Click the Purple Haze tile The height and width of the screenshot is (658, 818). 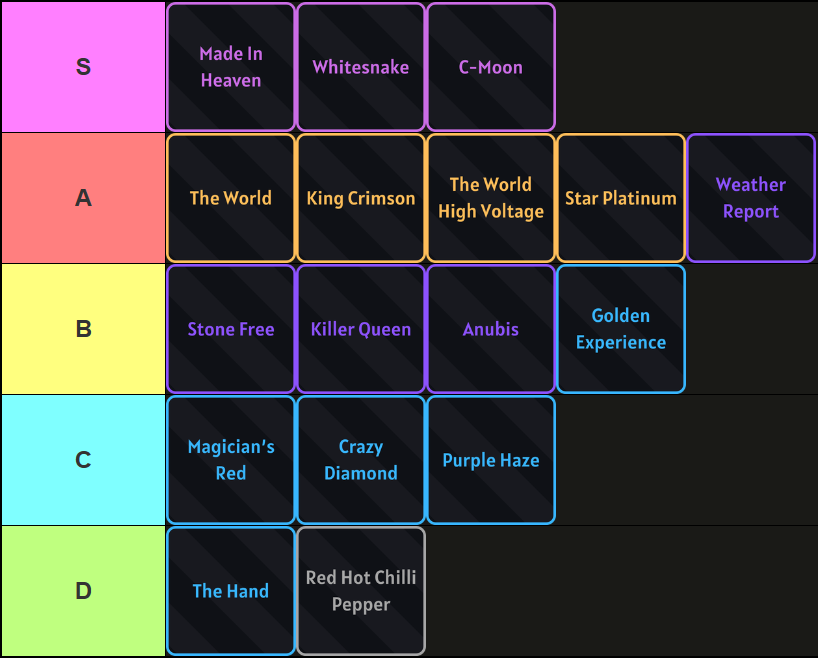coord(491,460)
